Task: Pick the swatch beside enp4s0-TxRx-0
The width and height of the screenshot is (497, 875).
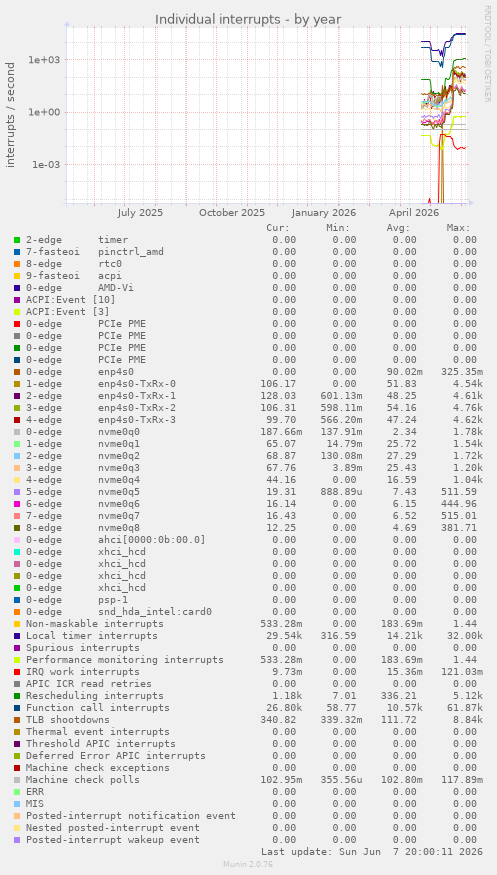Action: tap(17, 384)
